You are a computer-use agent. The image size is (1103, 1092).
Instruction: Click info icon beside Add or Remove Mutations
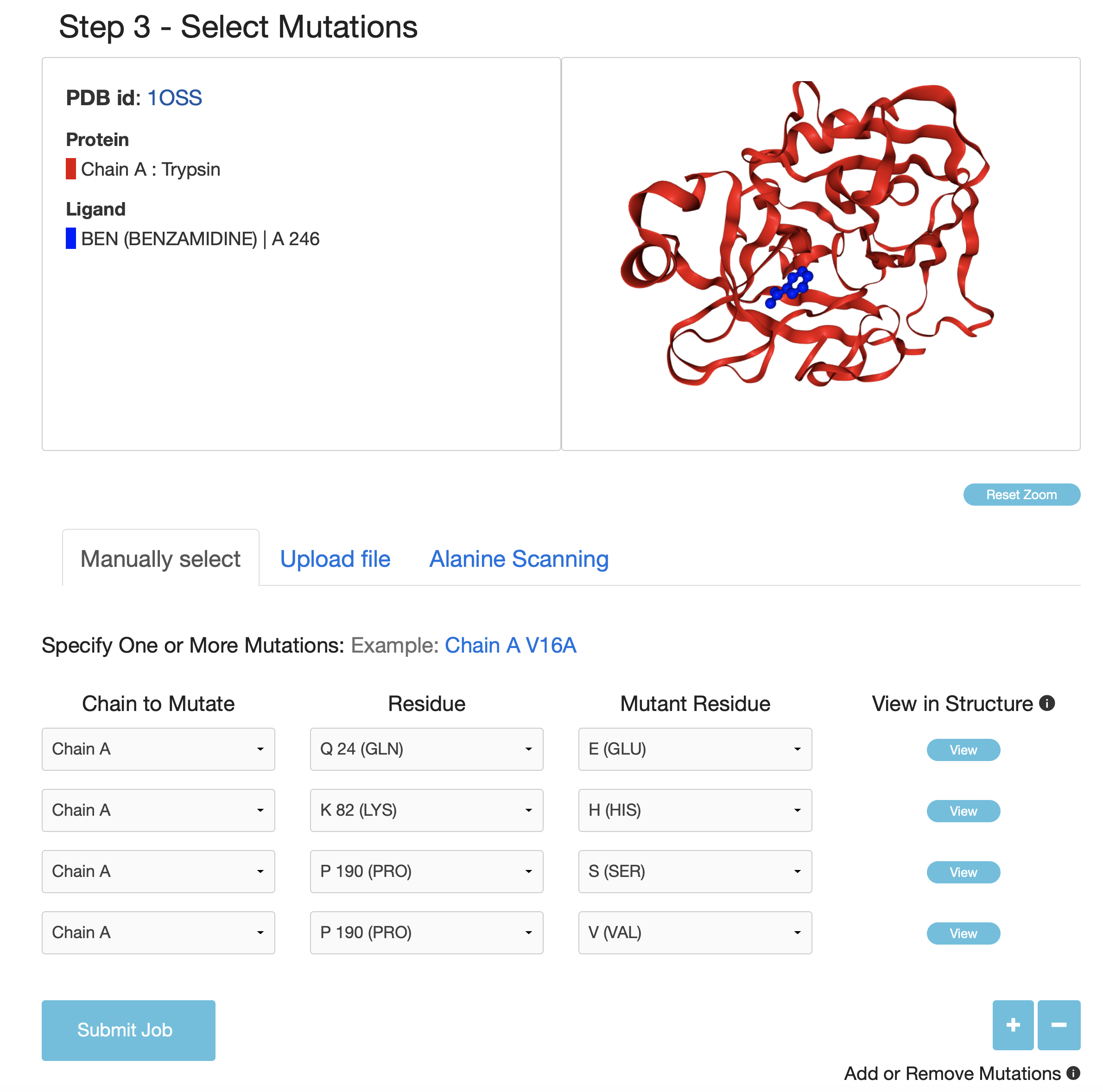tap(1073, 1073)
